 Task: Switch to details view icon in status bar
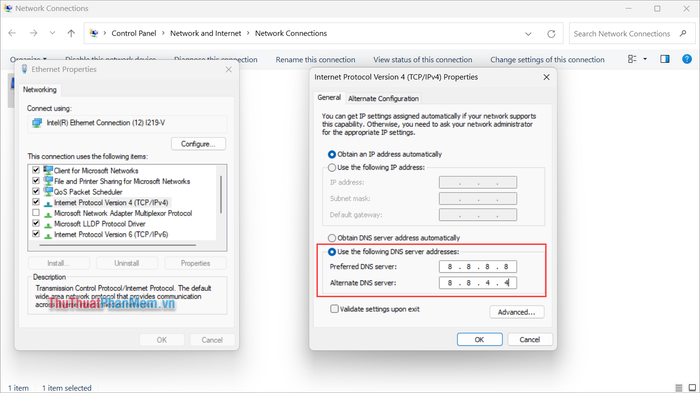click(x=679, y=388)
